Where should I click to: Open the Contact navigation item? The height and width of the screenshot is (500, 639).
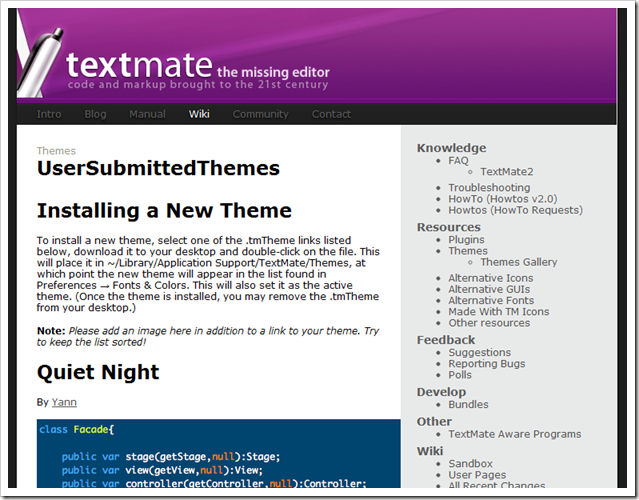tap(331, 114)
